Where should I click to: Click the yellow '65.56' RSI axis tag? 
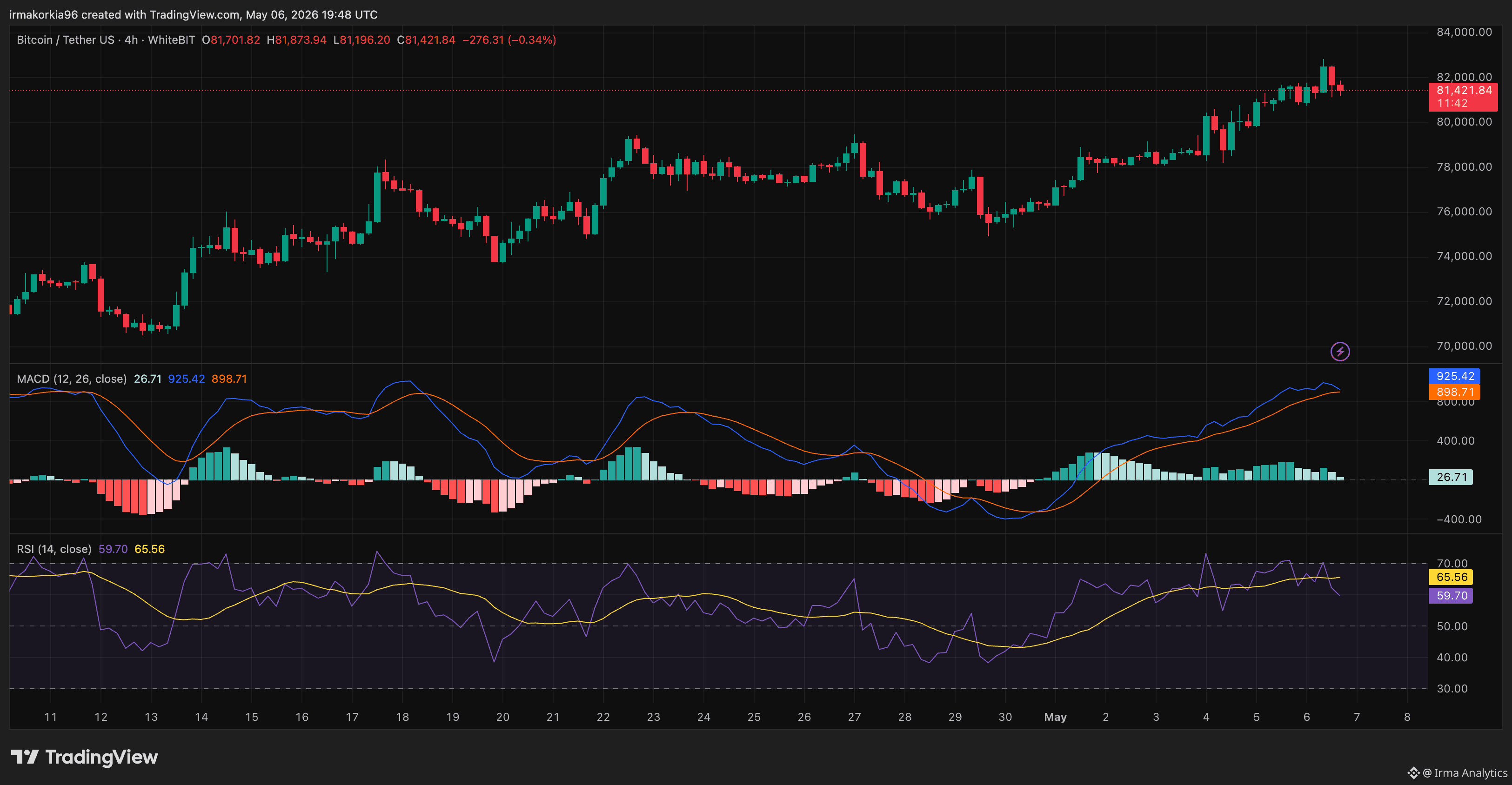click(1451, 577)
